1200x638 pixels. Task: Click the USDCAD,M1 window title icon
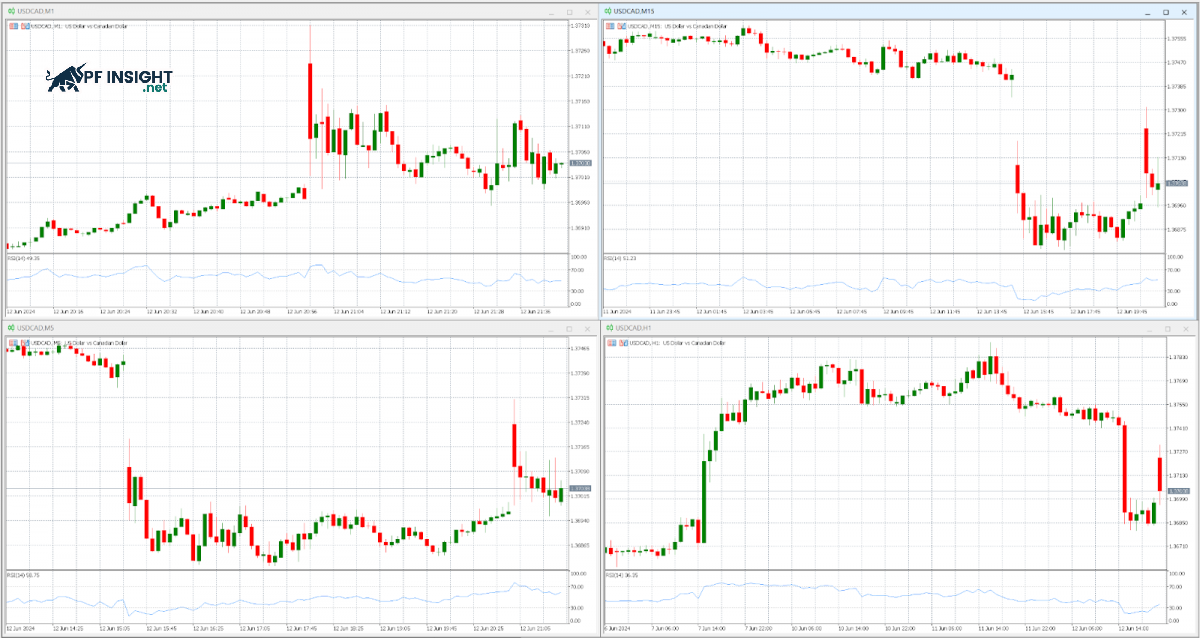pos(10,11)
